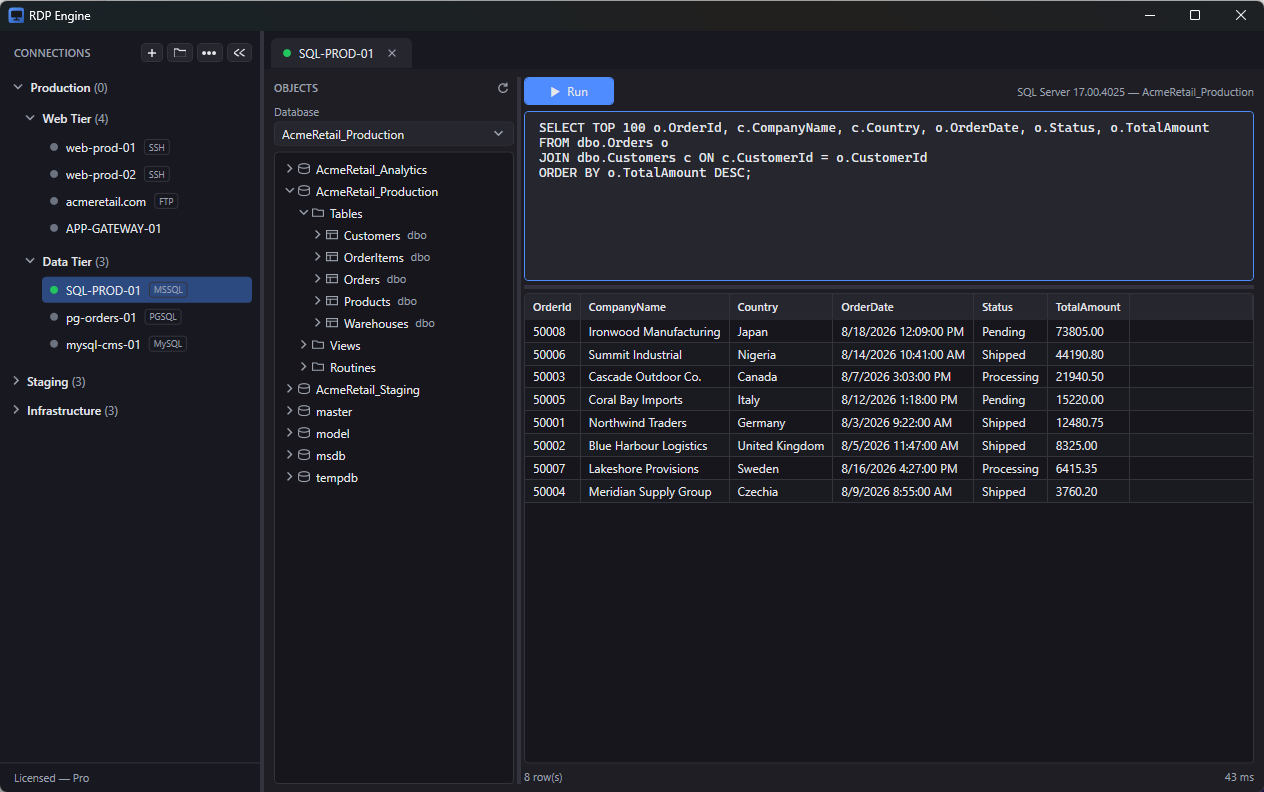
Task: Select the mysql-cms-01 MySQL connection
Action: (x=147, y=344)
